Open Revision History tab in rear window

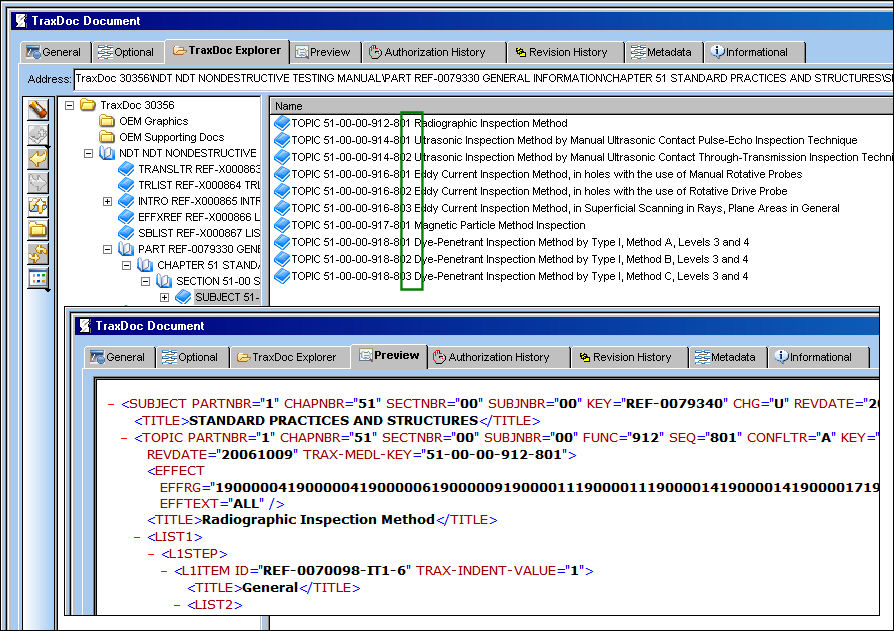pyautogui.click(x=564, y=52)
